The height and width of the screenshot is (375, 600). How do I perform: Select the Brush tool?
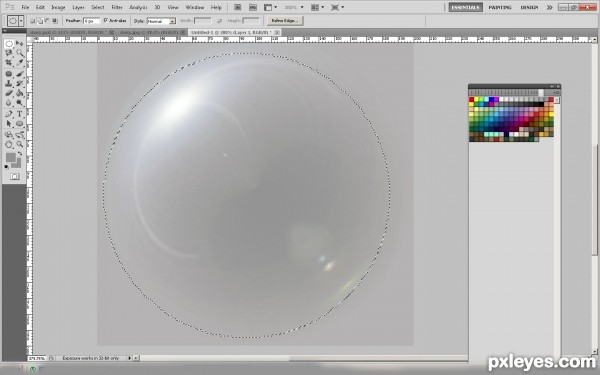click(x=20, y=74)
